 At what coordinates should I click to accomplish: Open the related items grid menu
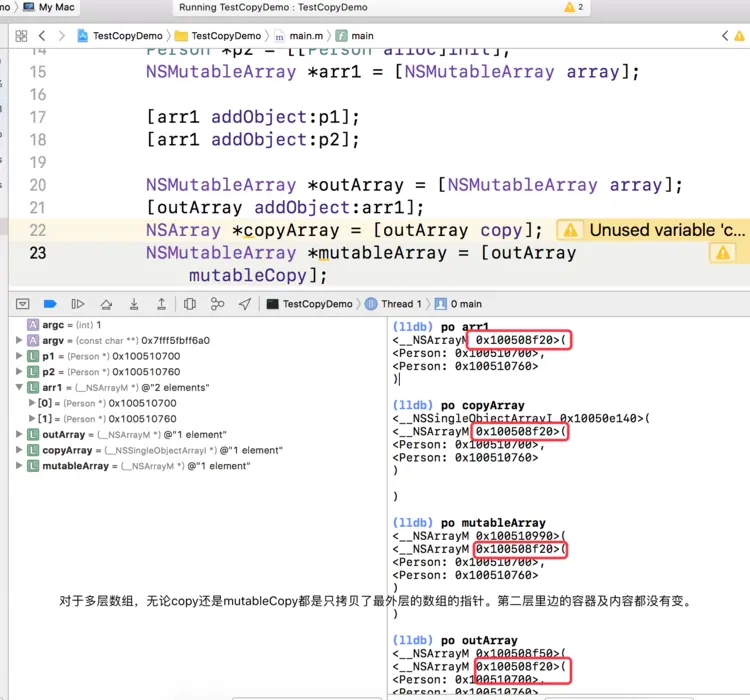tap(21, 36)
